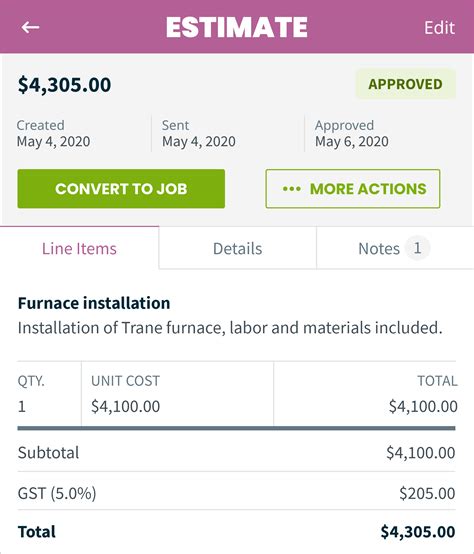Open the More Actions menu
474x554 pixels.
(x=353, y=189)
